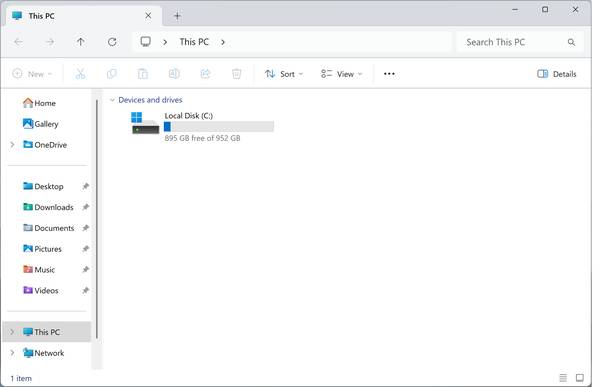Unpin Downloads using its pin icon
Viewport: 600px width, 387px height.
[x=86, y=207]
